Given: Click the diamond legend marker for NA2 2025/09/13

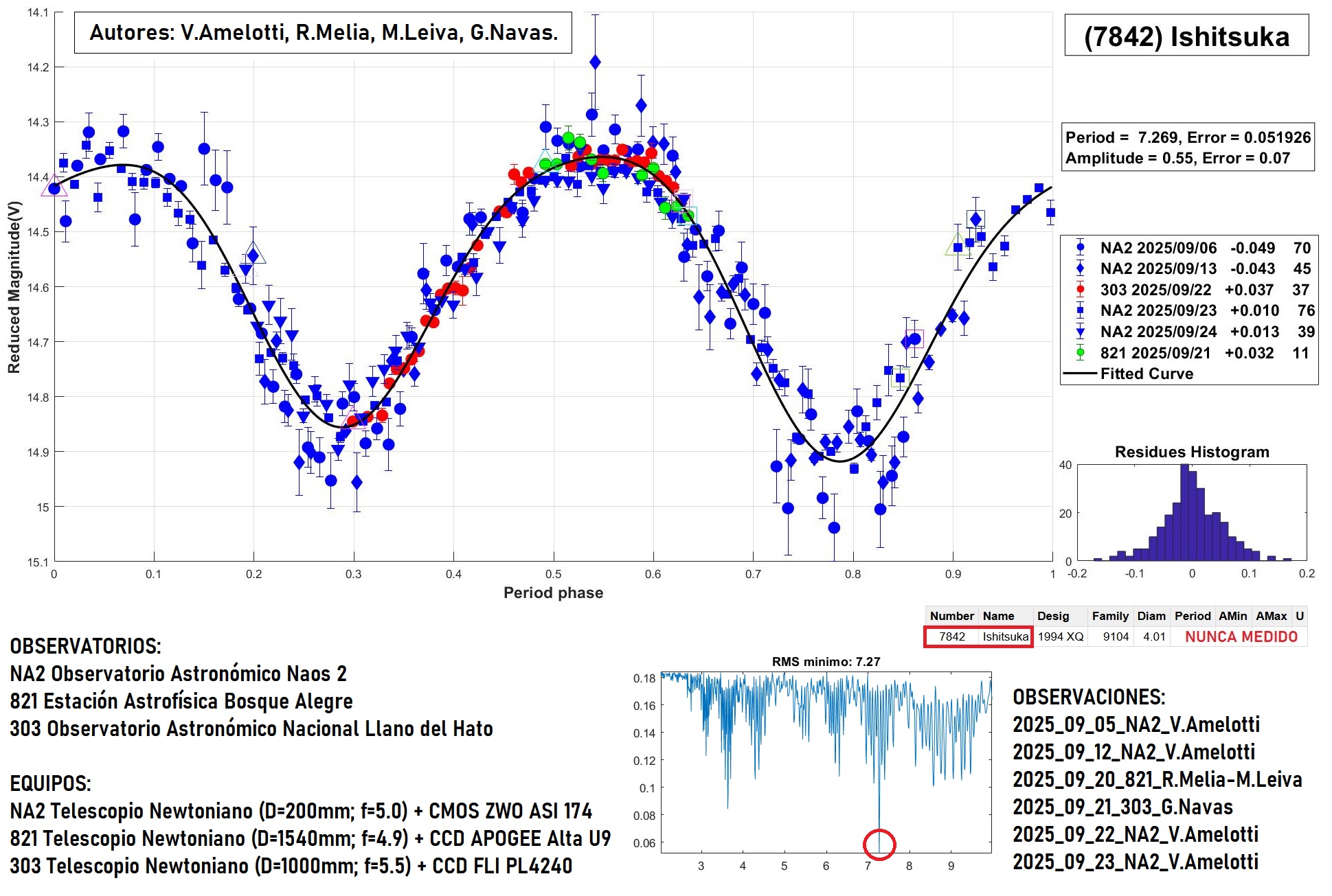Looking at the screenshot, I should point(1080,268).
